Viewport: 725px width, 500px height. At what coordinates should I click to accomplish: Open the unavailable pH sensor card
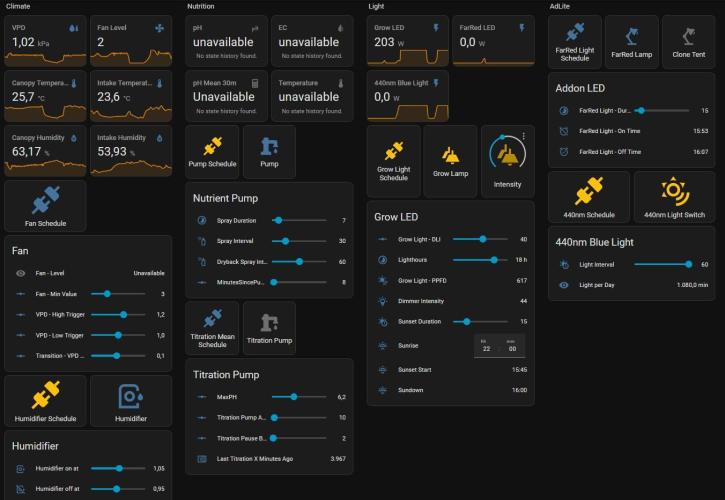(x=227, y=41)
